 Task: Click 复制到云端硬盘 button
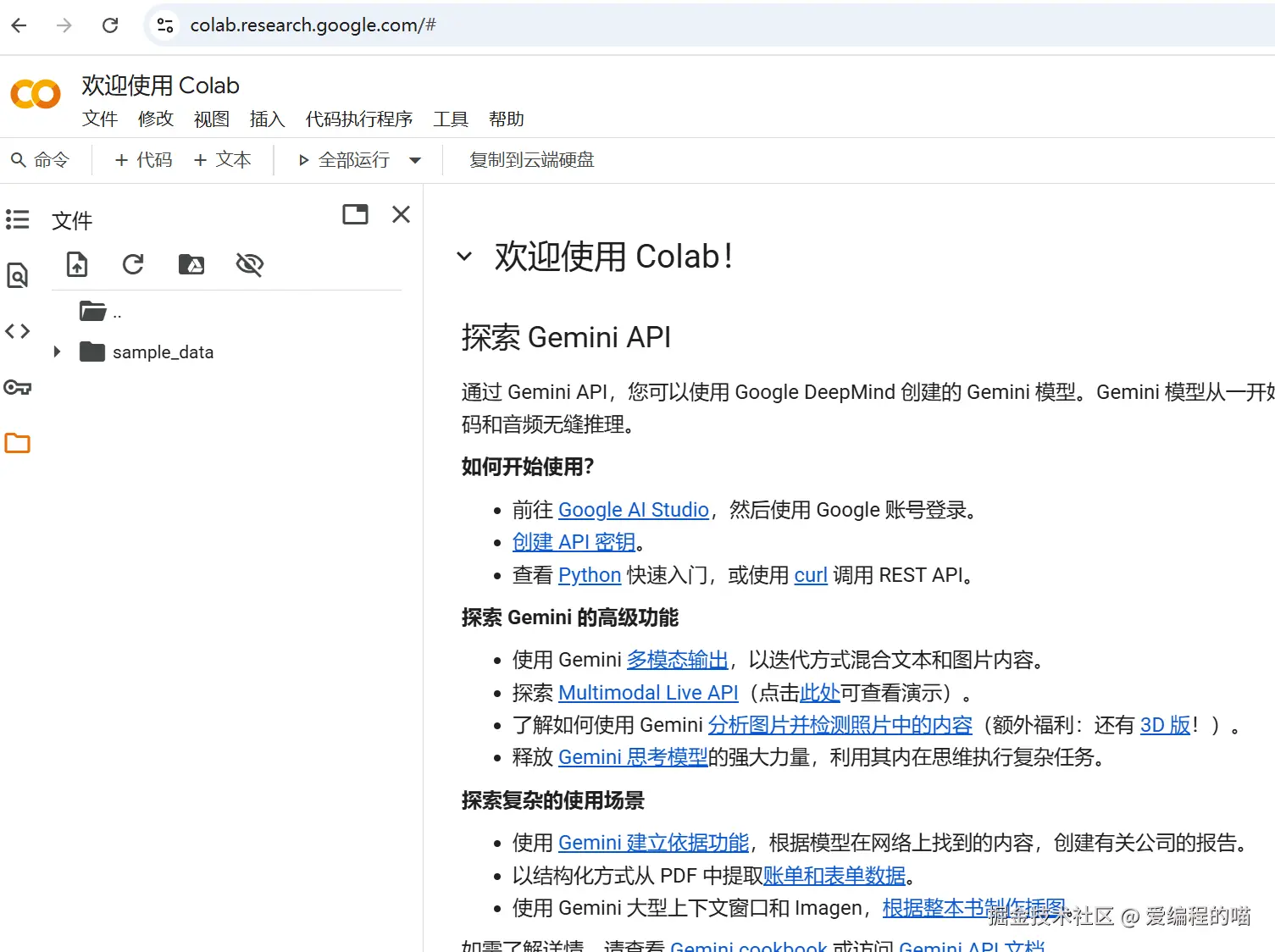532,160
